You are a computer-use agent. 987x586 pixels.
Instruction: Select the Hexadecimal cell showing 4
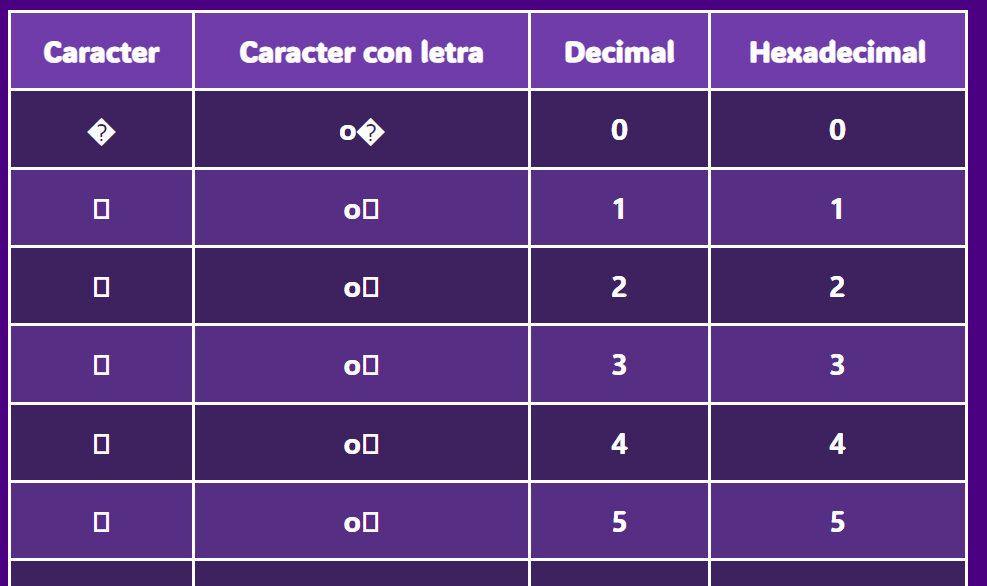pos(837,443)
